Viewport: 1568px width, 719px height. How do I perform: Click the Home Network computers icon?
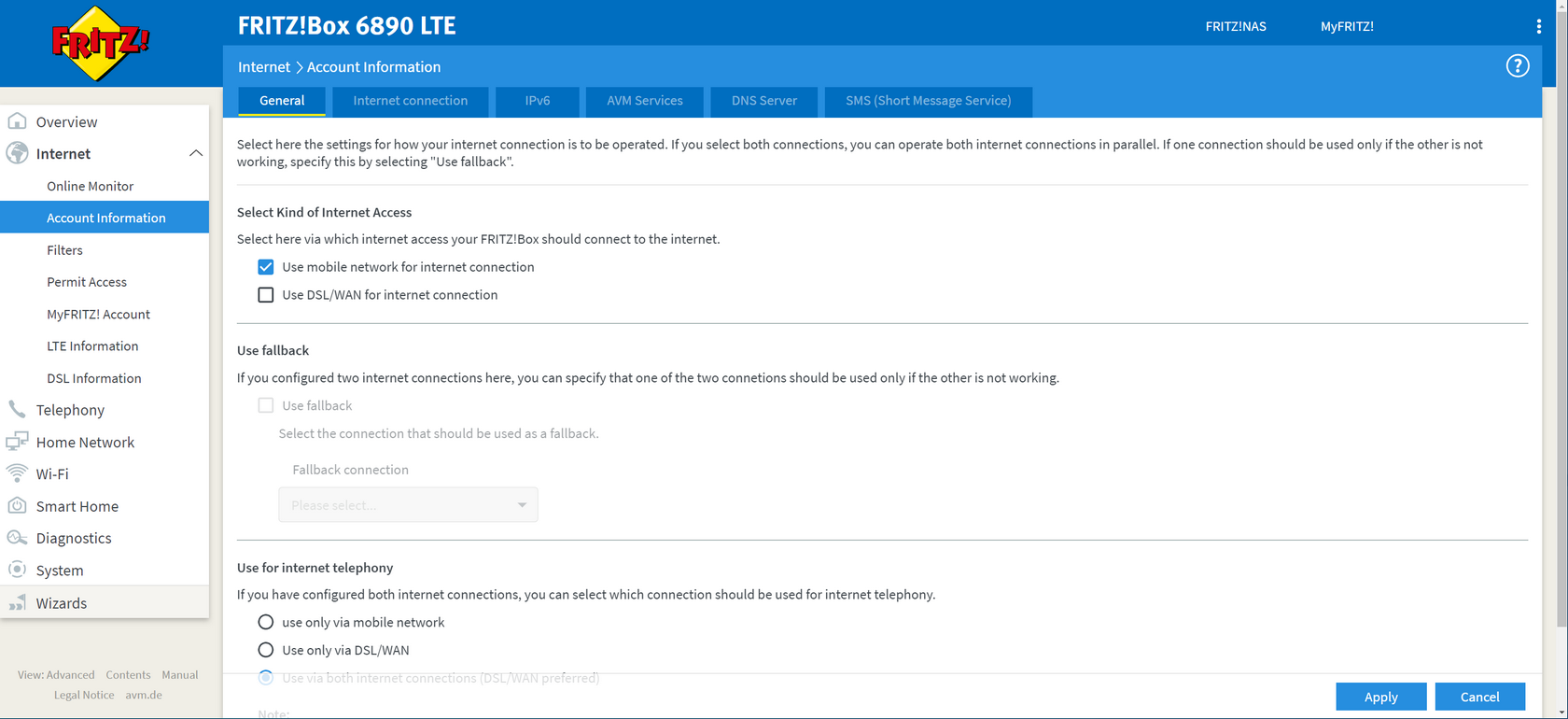pos(17,442)
